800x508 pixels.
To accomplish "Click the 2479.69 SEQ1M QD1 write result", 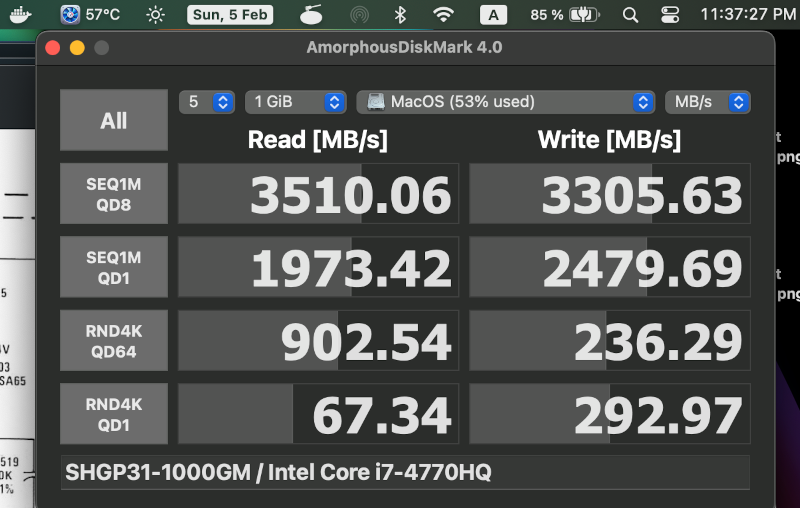I will [x=610, y=267].
